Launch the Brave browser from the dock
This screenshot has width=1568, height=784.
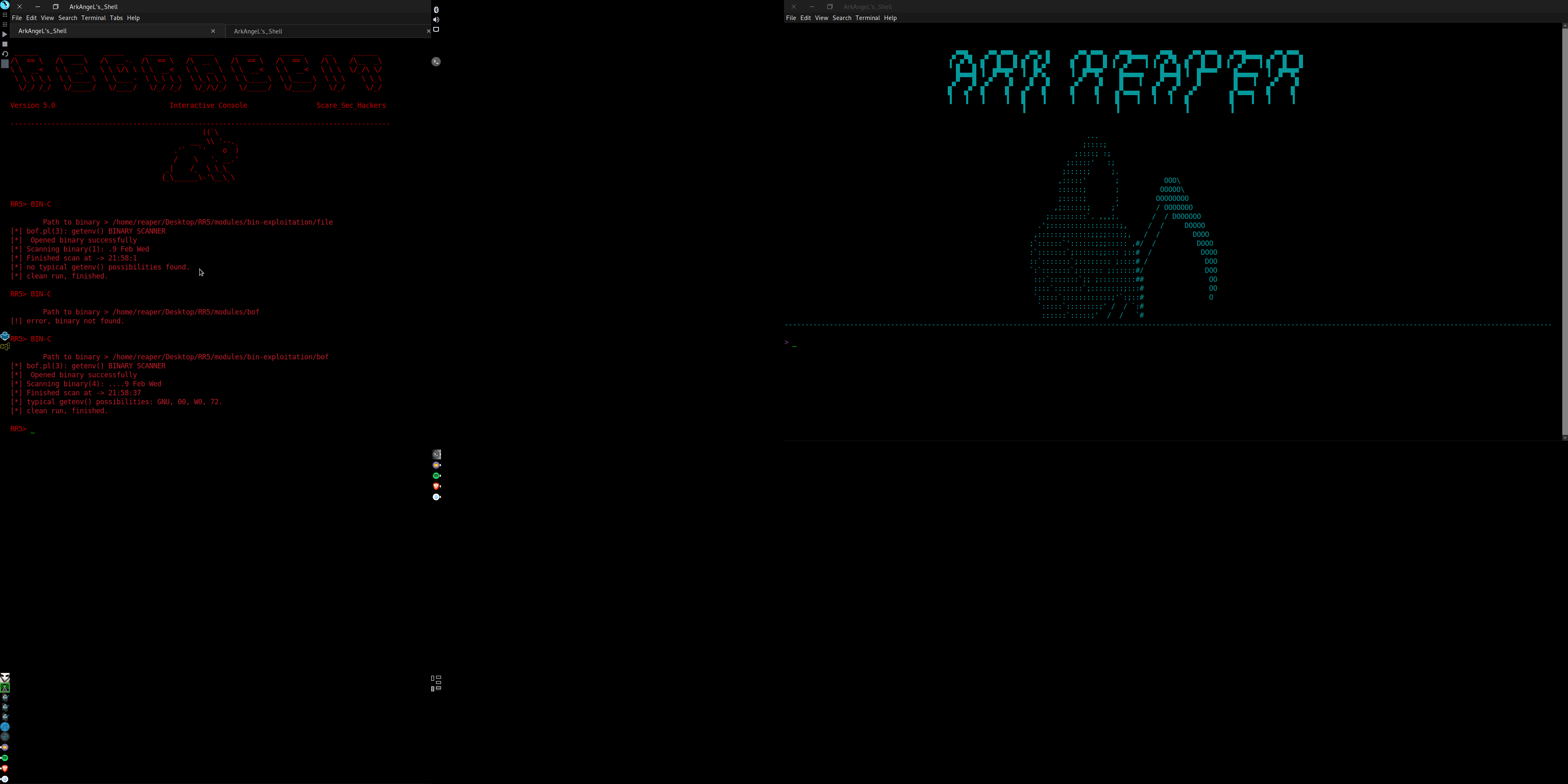[437, 486]
